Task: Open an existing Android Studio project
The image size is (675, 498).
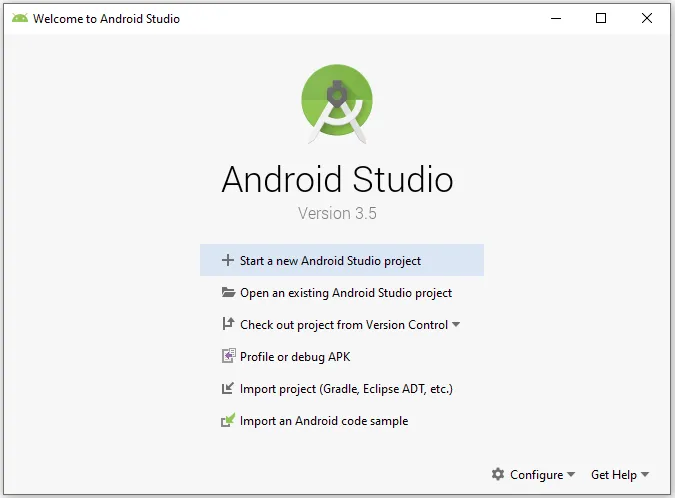Action: tap(342, 293)
